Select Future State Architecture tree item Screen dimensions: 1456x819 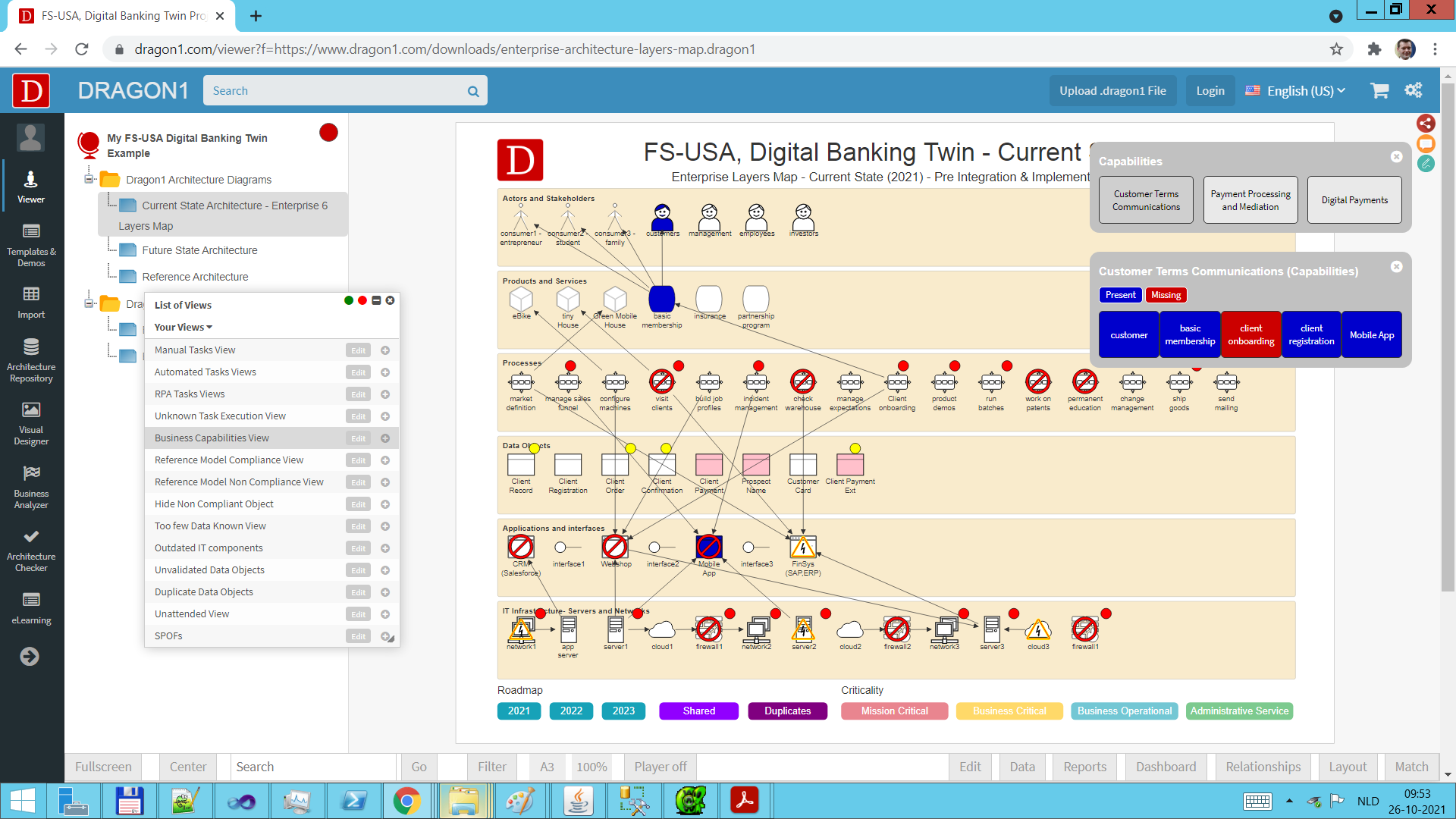pos(199,250)
